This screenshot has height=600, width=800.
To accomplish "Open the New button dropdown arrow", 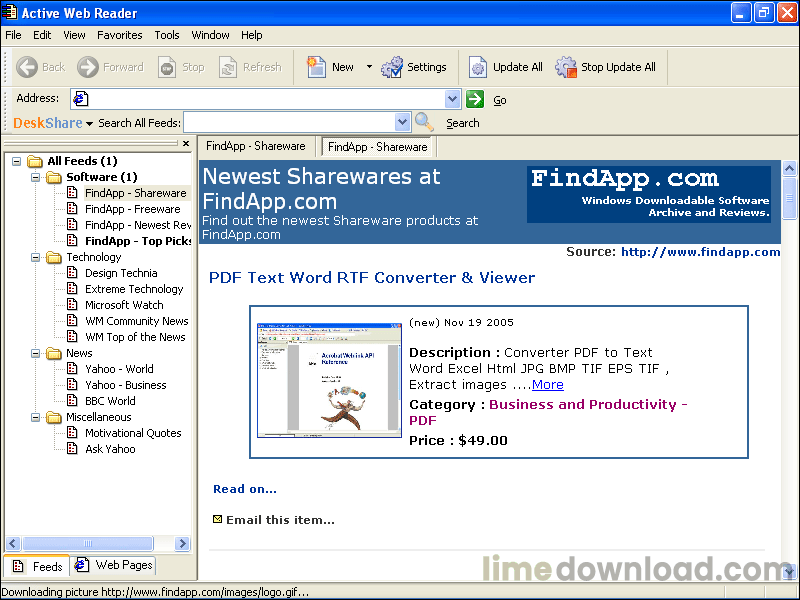I will coord(369,67).
